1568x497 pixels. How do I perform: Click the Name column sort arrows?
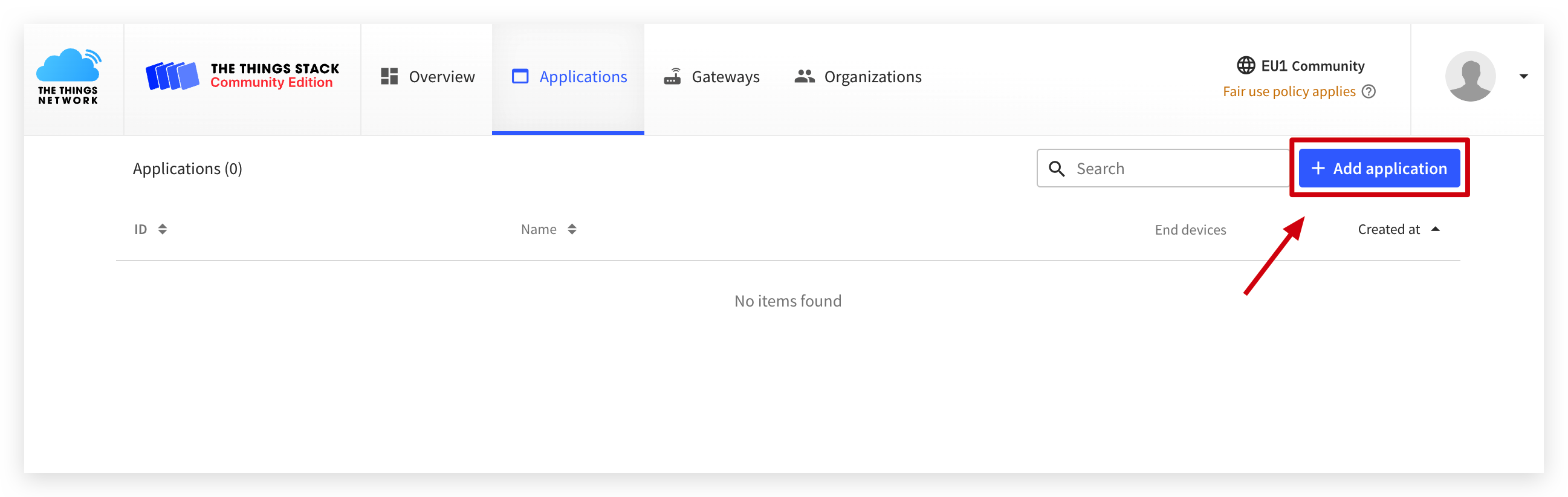(572, 229)
